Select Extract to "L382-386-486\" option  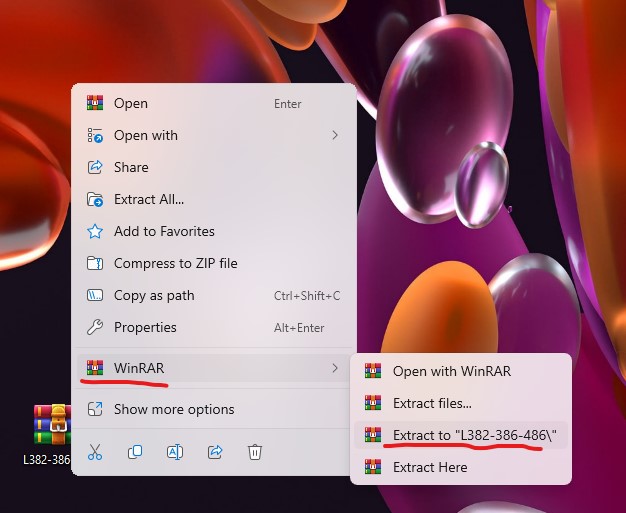coord(475,435)
